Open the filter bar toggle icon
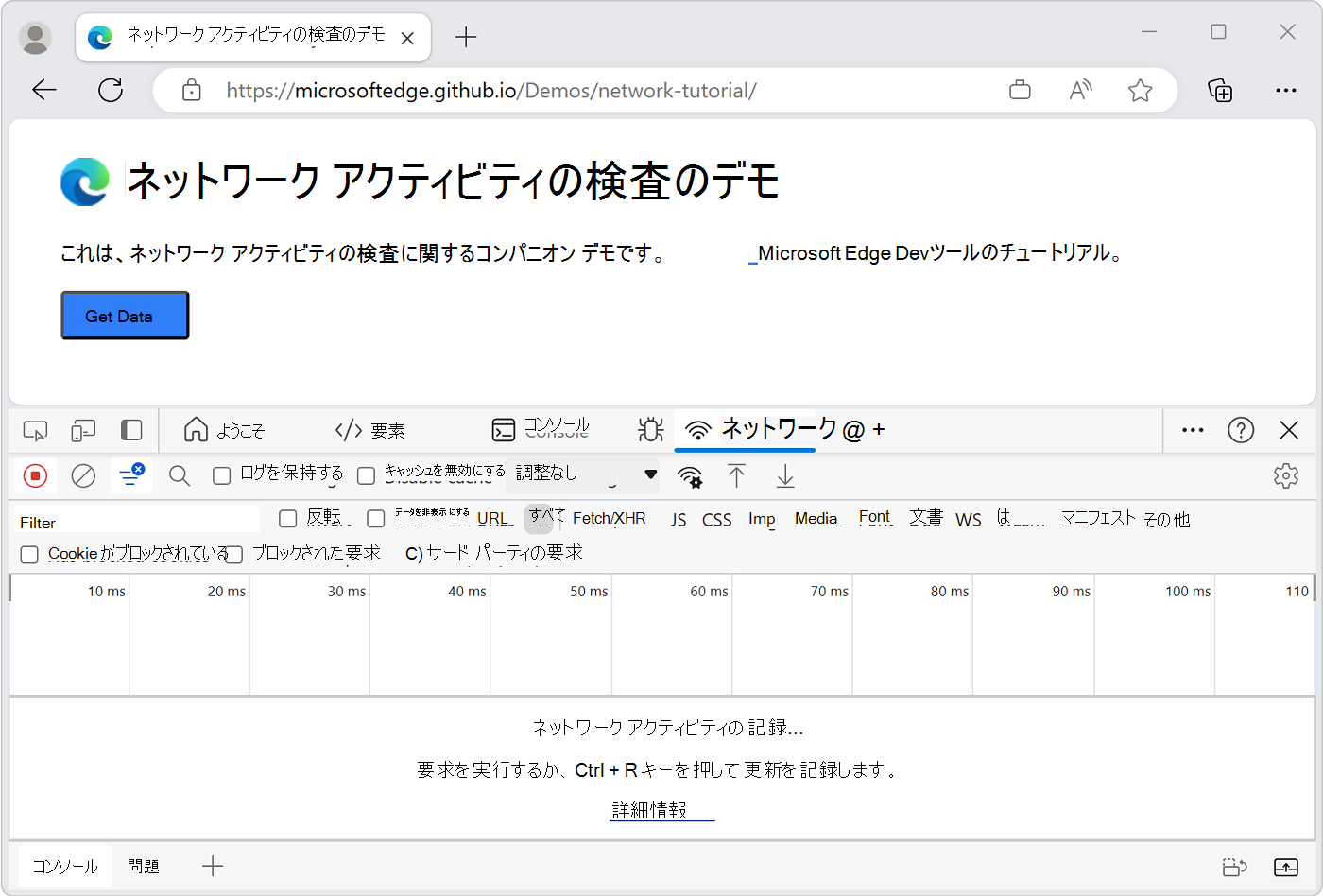Viewport: 1323px width, 896px height. [x=131, y=475]
